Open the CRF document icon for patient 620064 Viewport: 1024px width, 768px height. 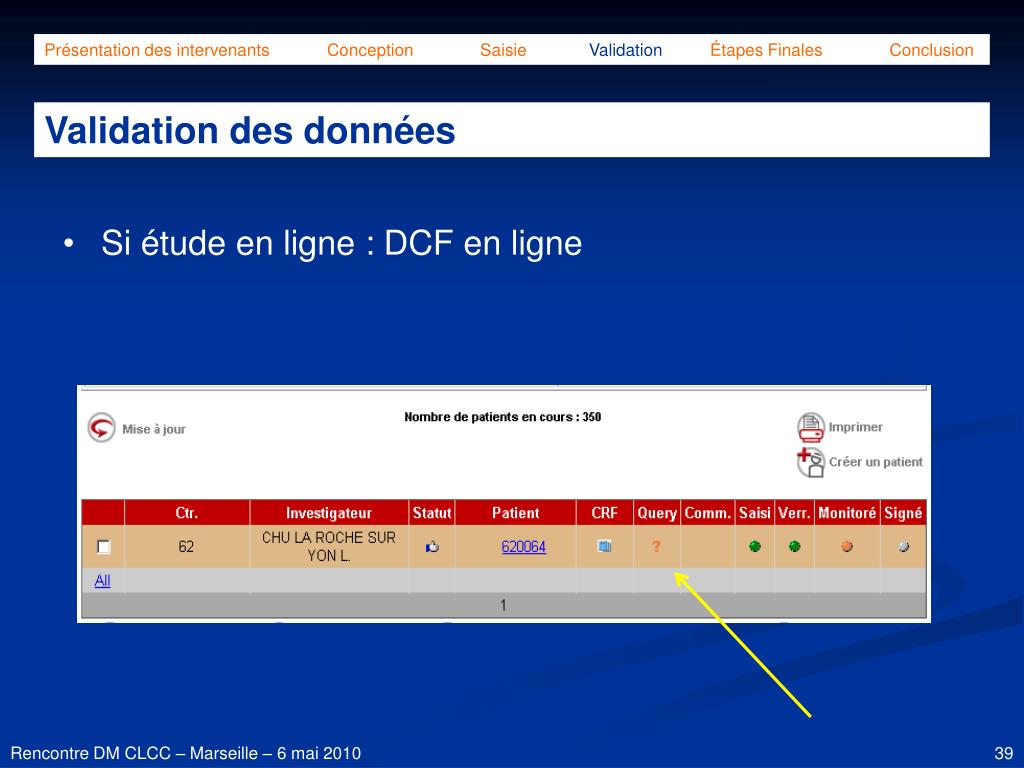click(605, 546)
